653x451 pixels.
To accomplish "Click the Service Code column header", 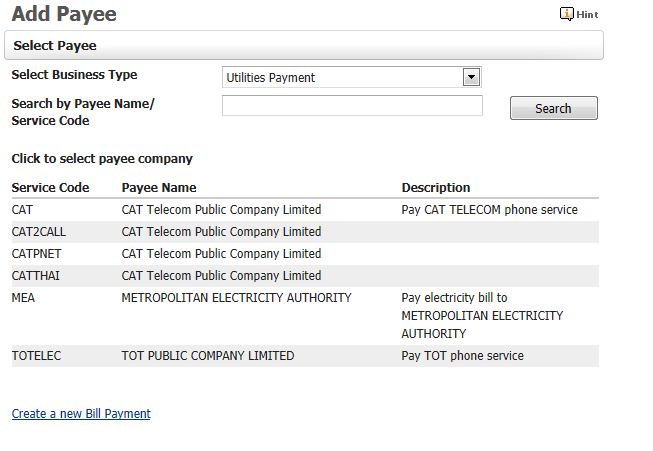I will pos(50,188).
